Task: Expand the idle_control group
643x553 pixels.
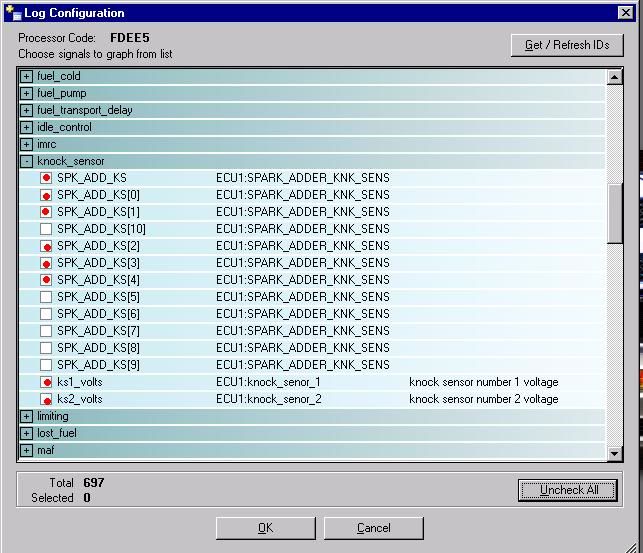Action: click(x=26, y=127)
